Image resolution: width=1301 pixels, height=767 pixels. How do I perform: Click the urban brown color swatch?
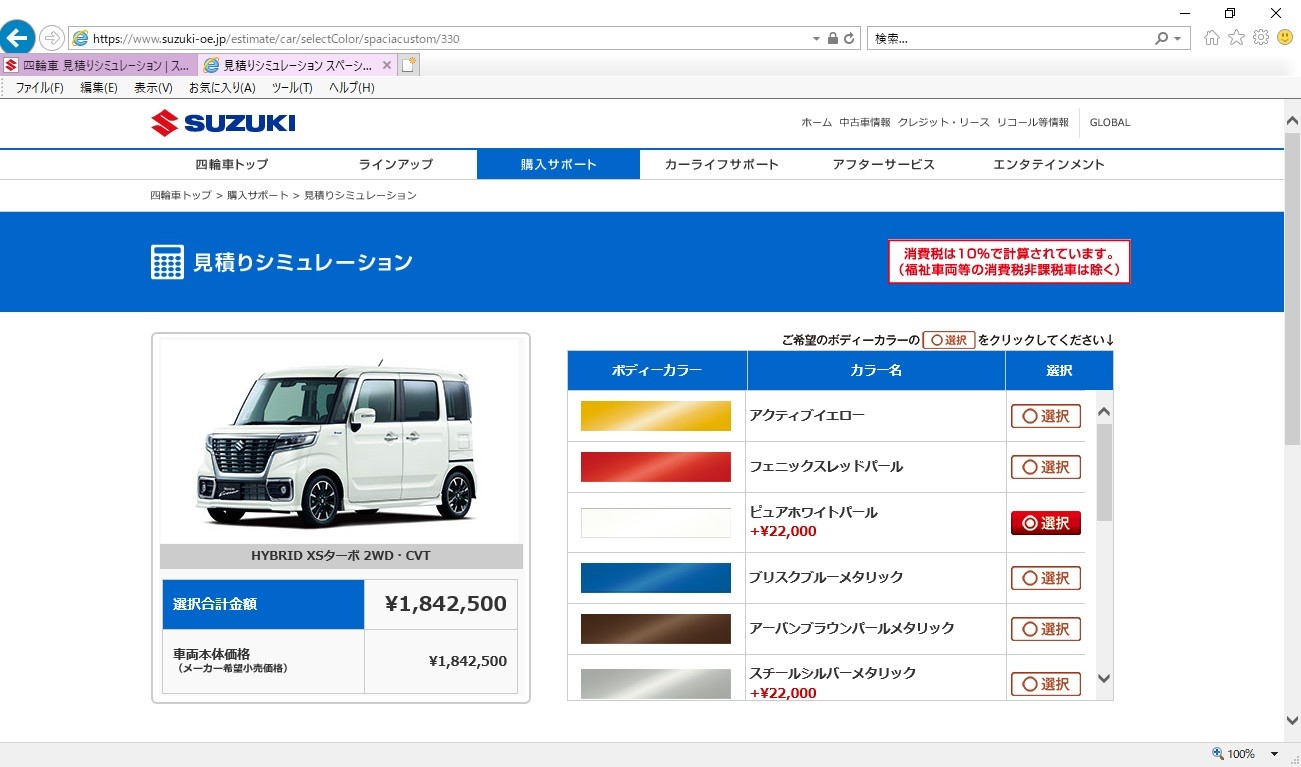pyautogui.click(x=656, y=629)
